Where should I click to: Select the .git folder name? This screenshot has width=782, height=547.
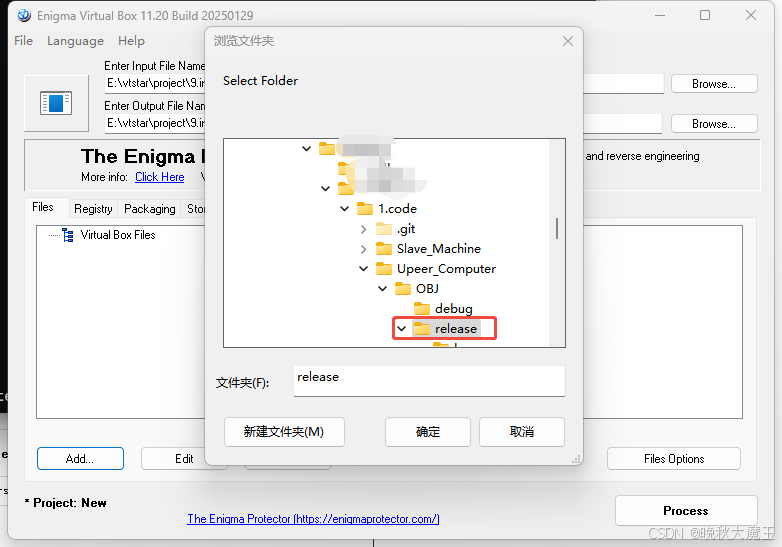(406, 229)
